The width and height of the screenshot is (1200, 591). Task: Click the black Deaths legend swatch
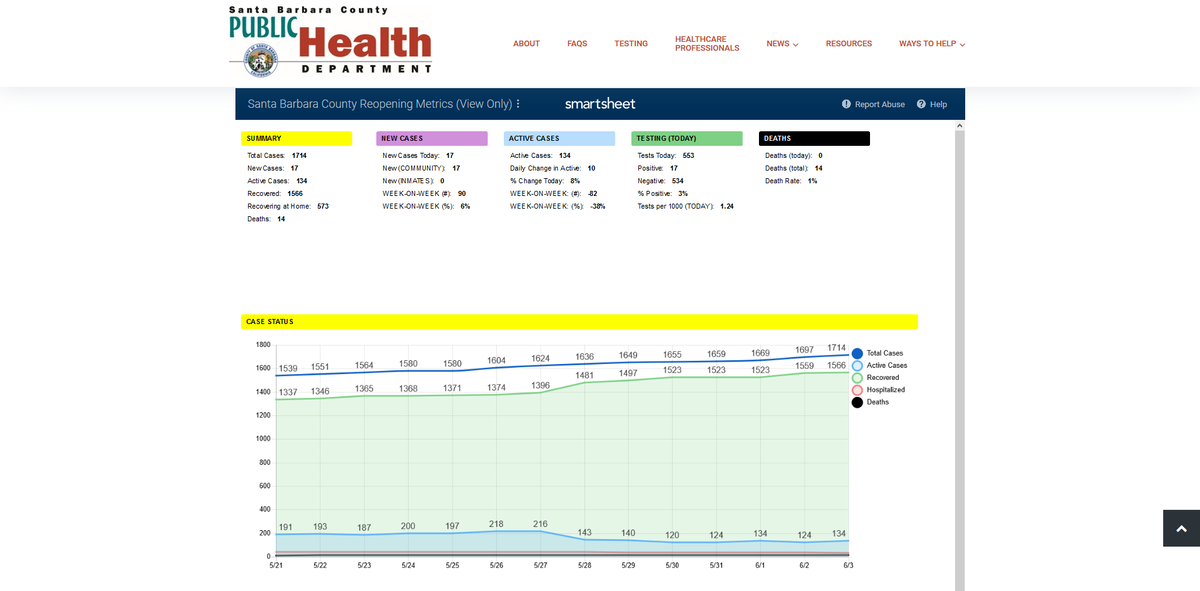point(857,402)
